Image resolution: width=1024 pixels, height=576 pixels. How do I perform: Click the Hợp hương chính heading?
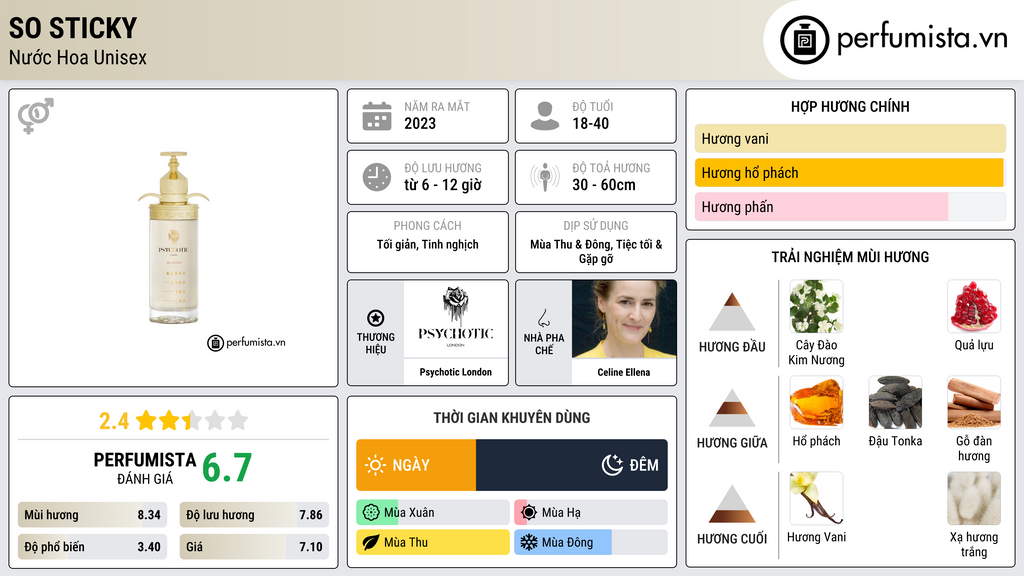pos(850,106)
